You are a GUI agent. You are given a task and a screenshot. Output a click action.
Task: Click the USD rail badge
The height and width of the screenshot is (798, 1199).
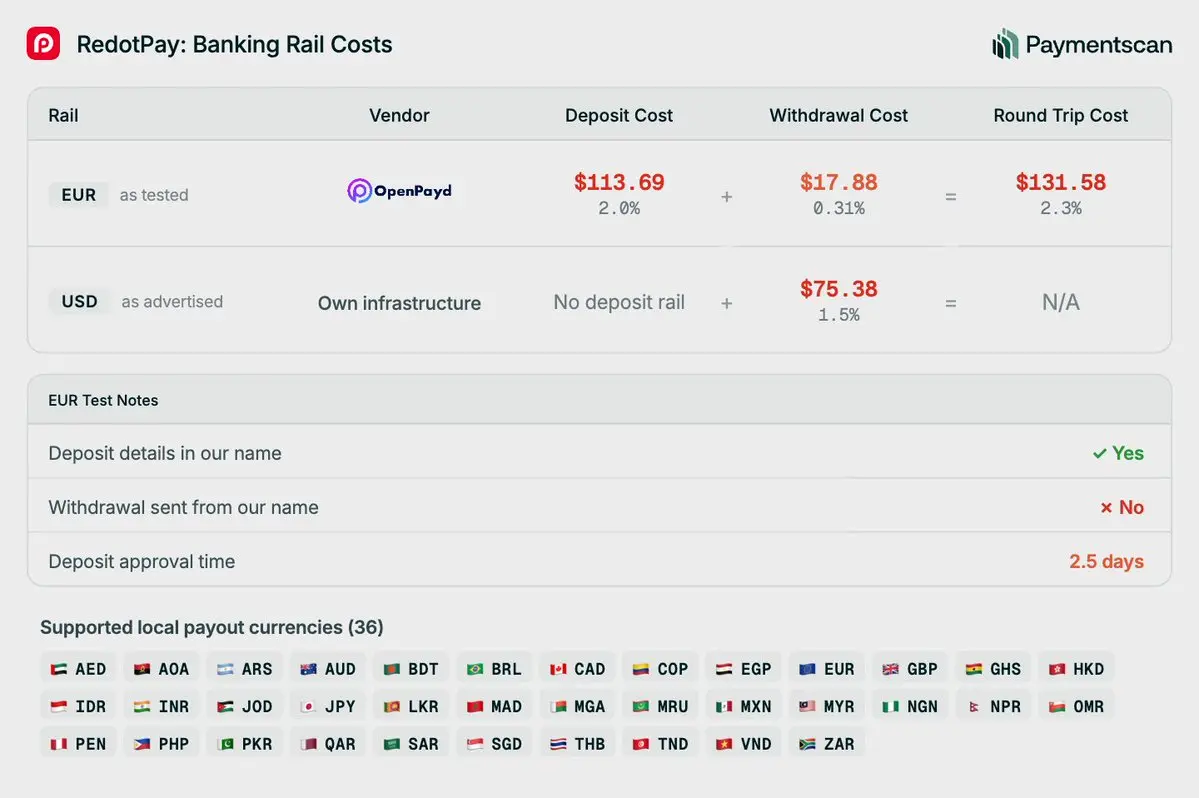tap(80, 301)
